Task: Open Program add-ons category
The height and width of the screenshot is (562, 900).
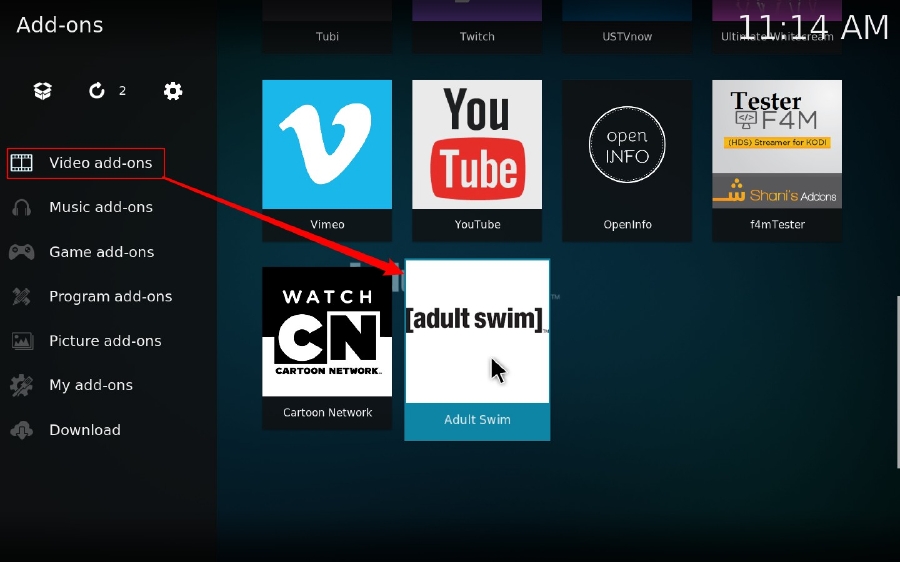Action: [111, 296]
